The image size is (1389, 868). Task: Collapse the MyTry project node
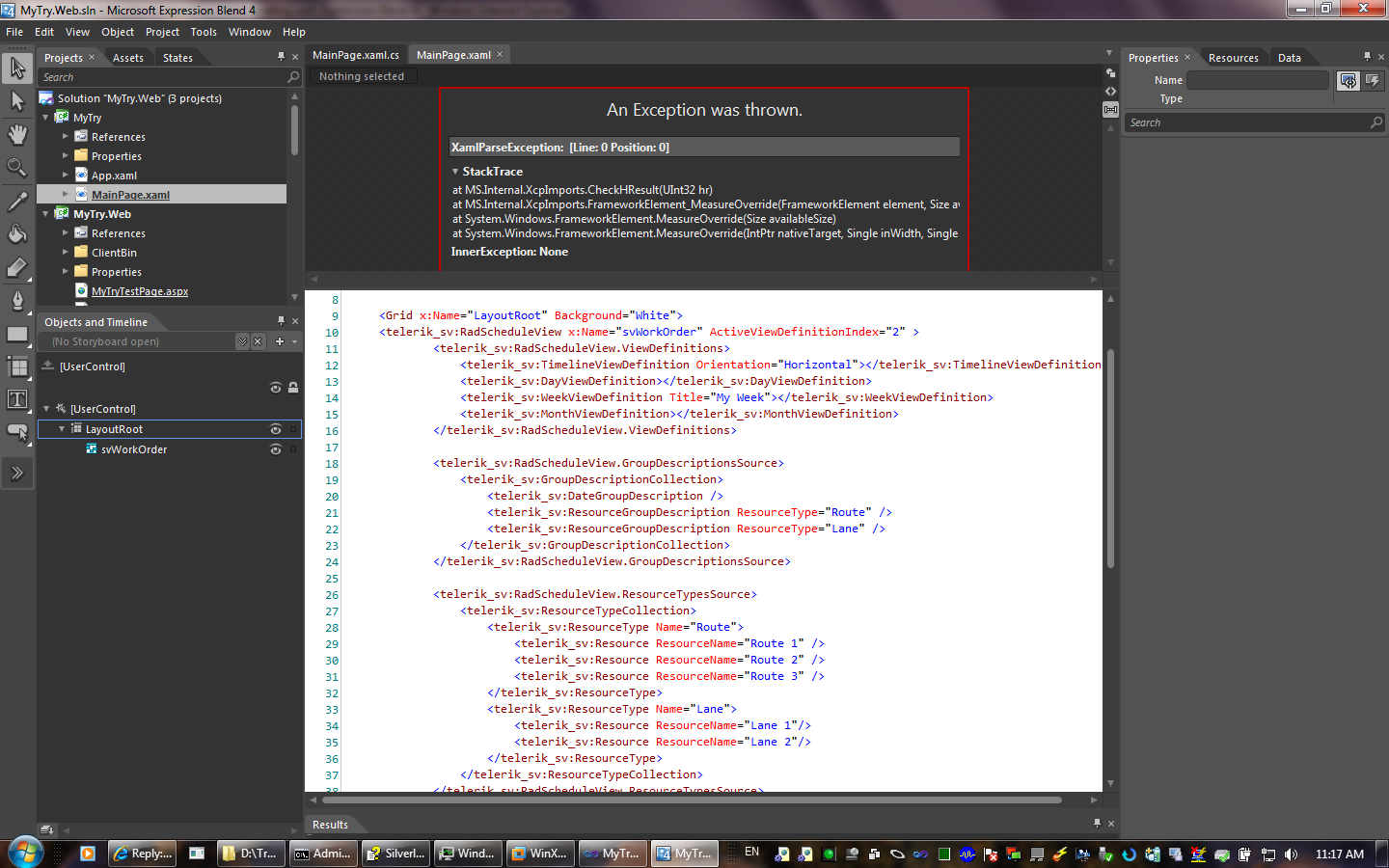(x=45, y=118)
